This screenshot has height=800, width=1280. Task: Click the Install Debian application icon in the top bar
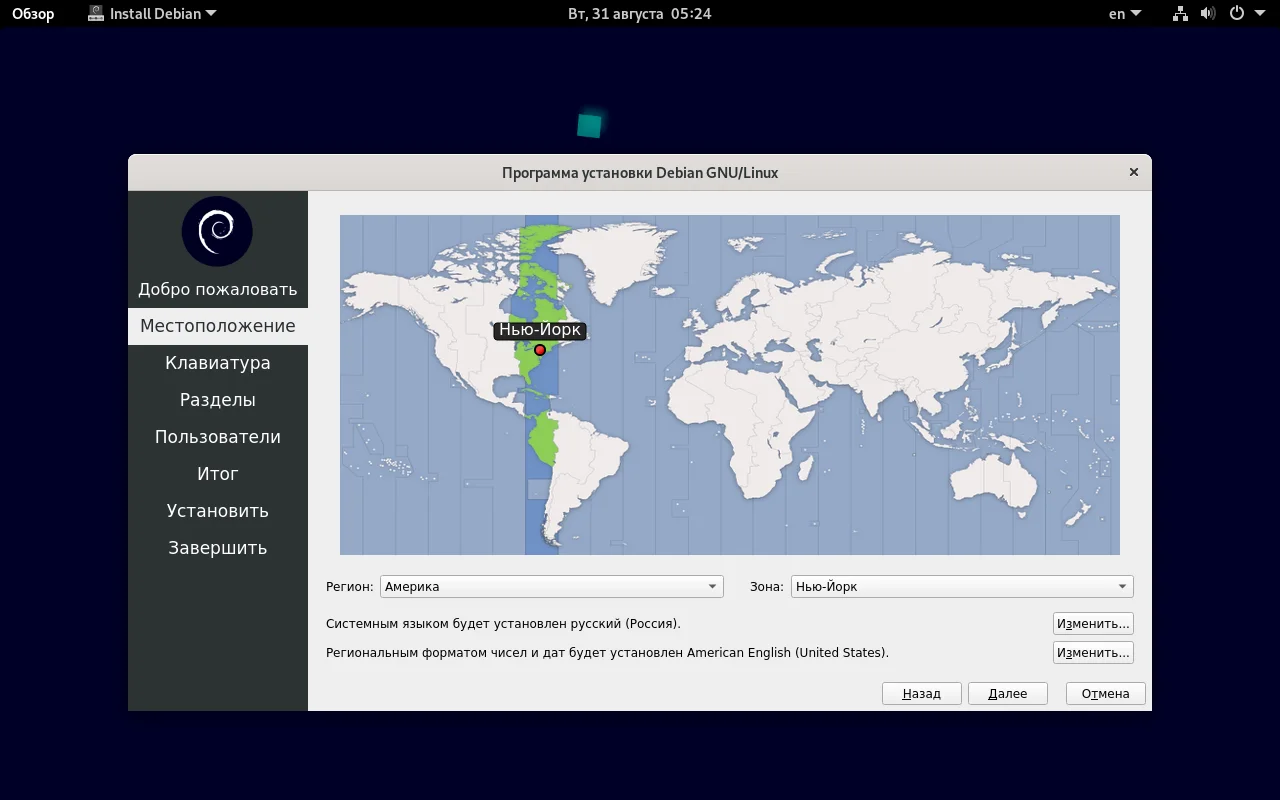click(96, 13)
